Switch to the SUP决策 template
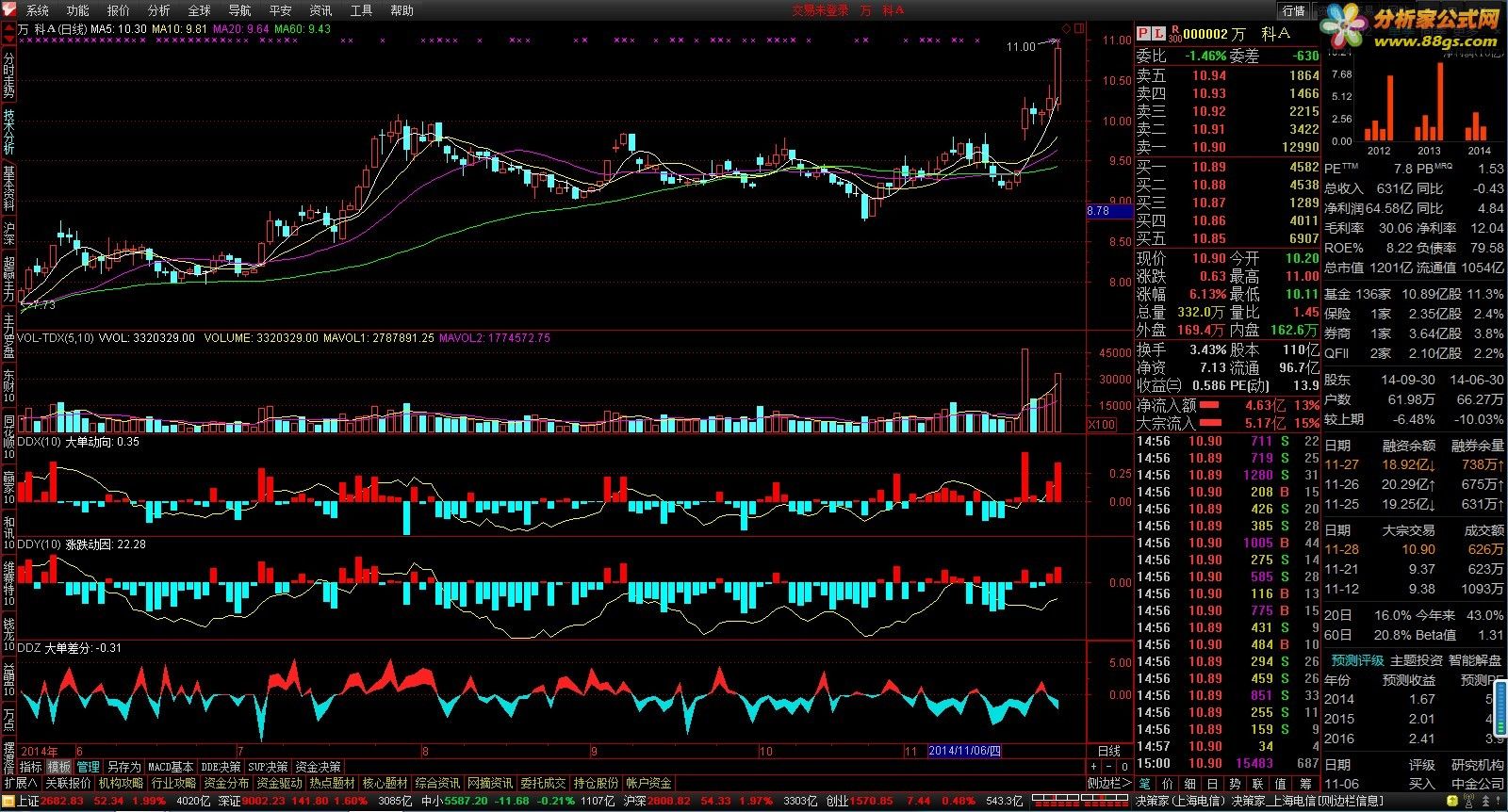The width and height of the screenshot is (1508, 812). click(269, 768)
